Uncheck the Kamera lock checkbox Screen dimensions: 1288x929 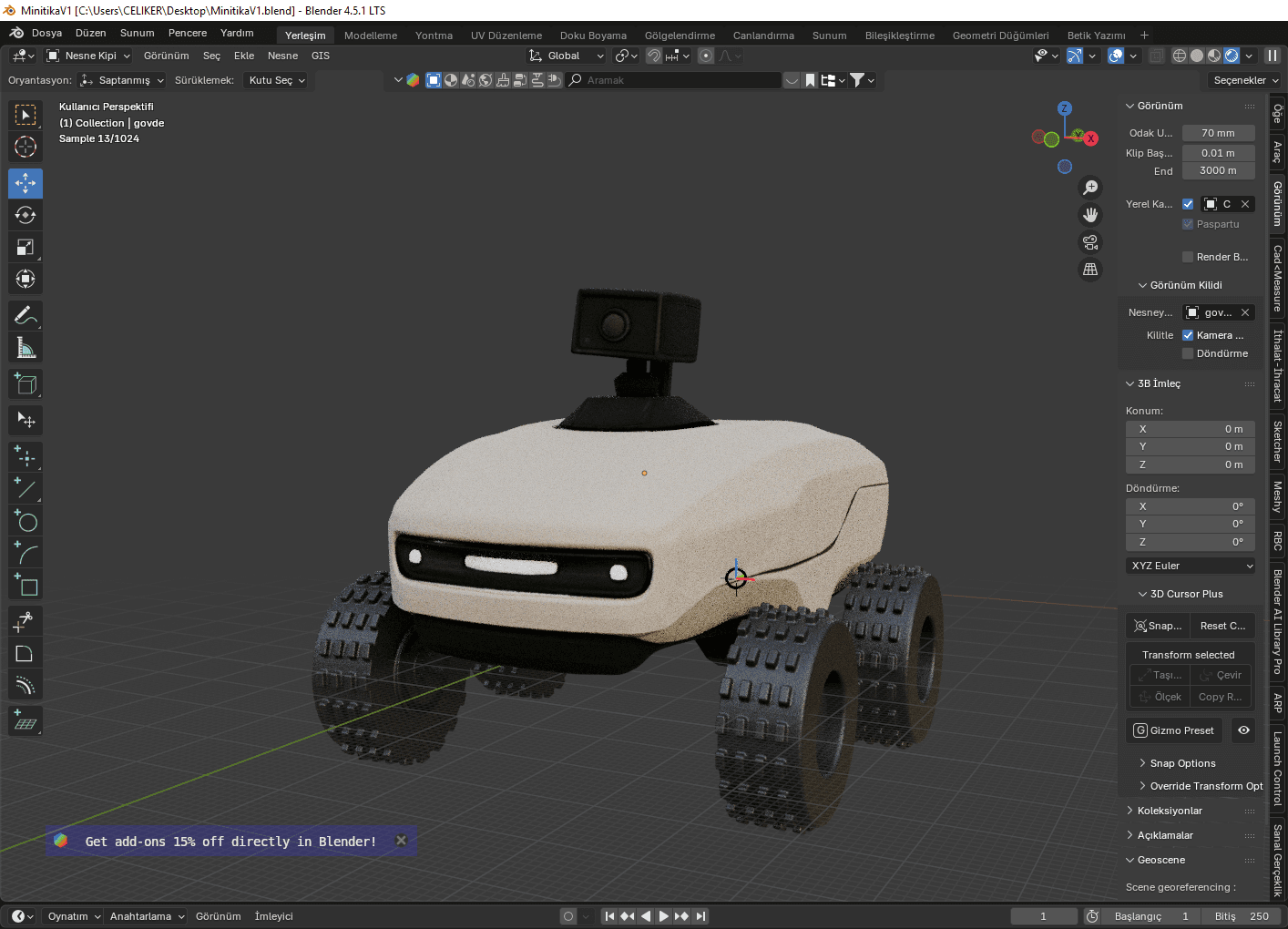coord(1188,335)
